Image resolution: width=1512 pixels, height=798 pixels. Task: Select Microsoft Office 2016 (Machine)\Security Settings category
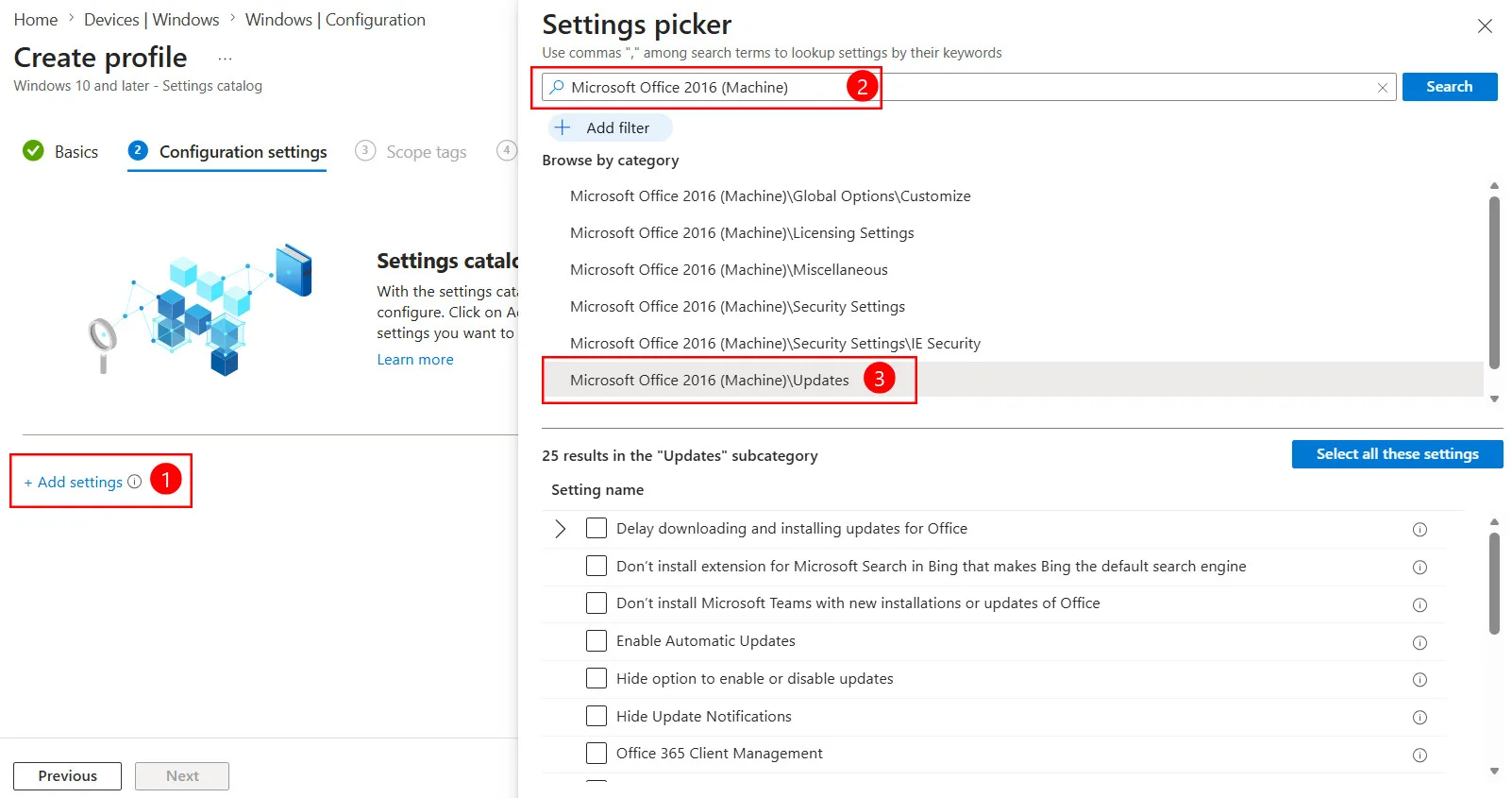[x=737, y=307]
